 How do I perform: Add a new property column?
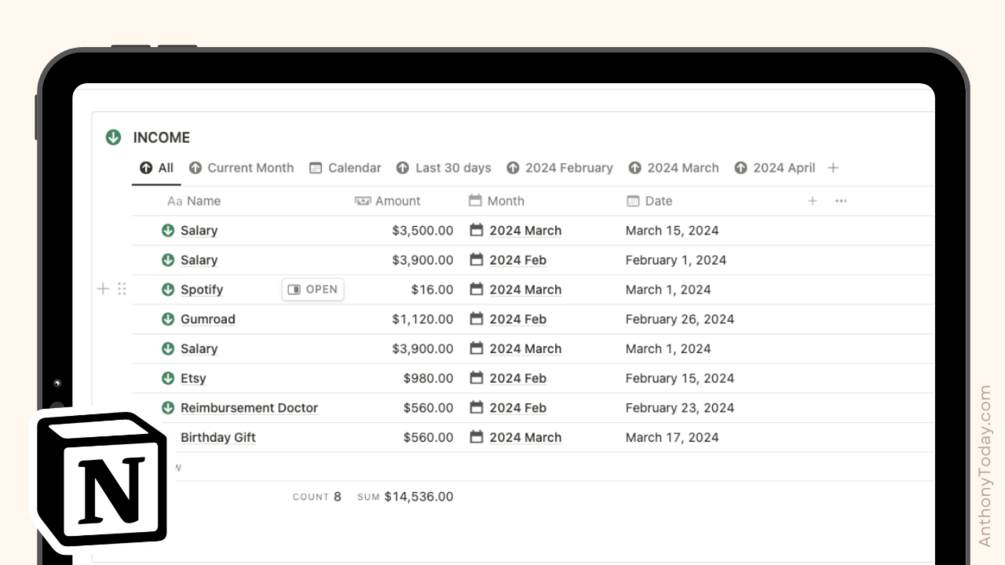click(812, 201)
